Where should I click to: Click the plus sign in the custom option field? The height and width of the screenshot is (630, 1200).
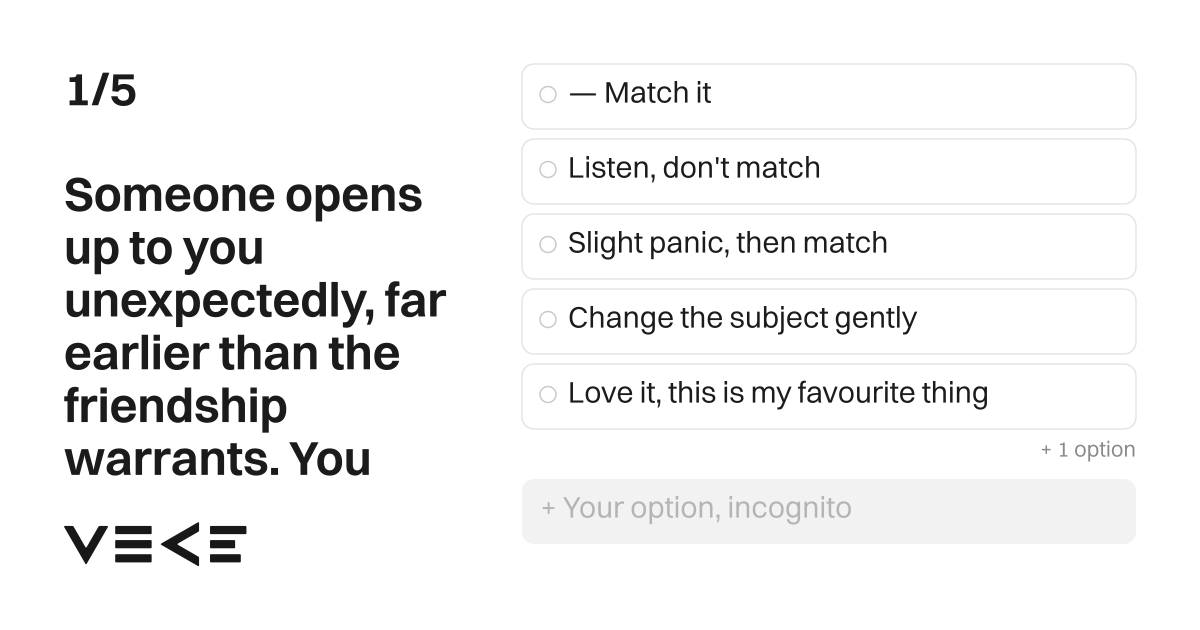coord(548,509)
